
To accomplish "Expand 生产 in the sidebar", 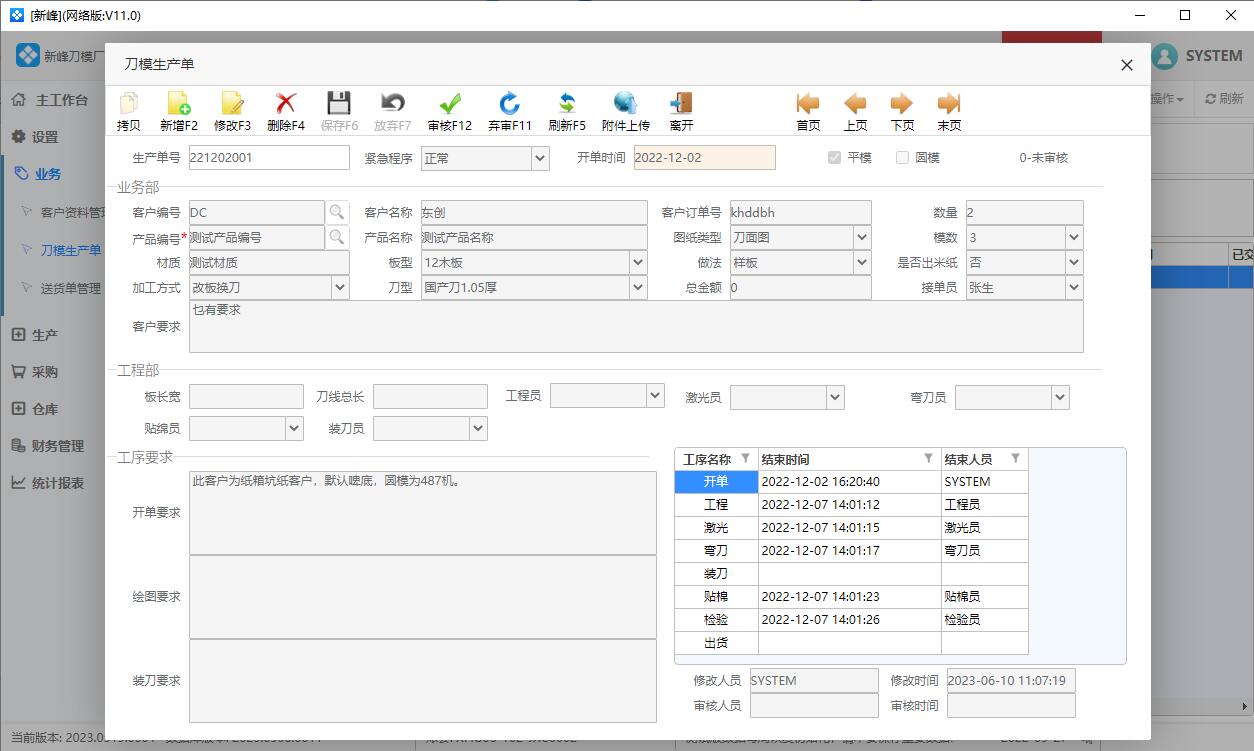I will (x=36, y=335).
